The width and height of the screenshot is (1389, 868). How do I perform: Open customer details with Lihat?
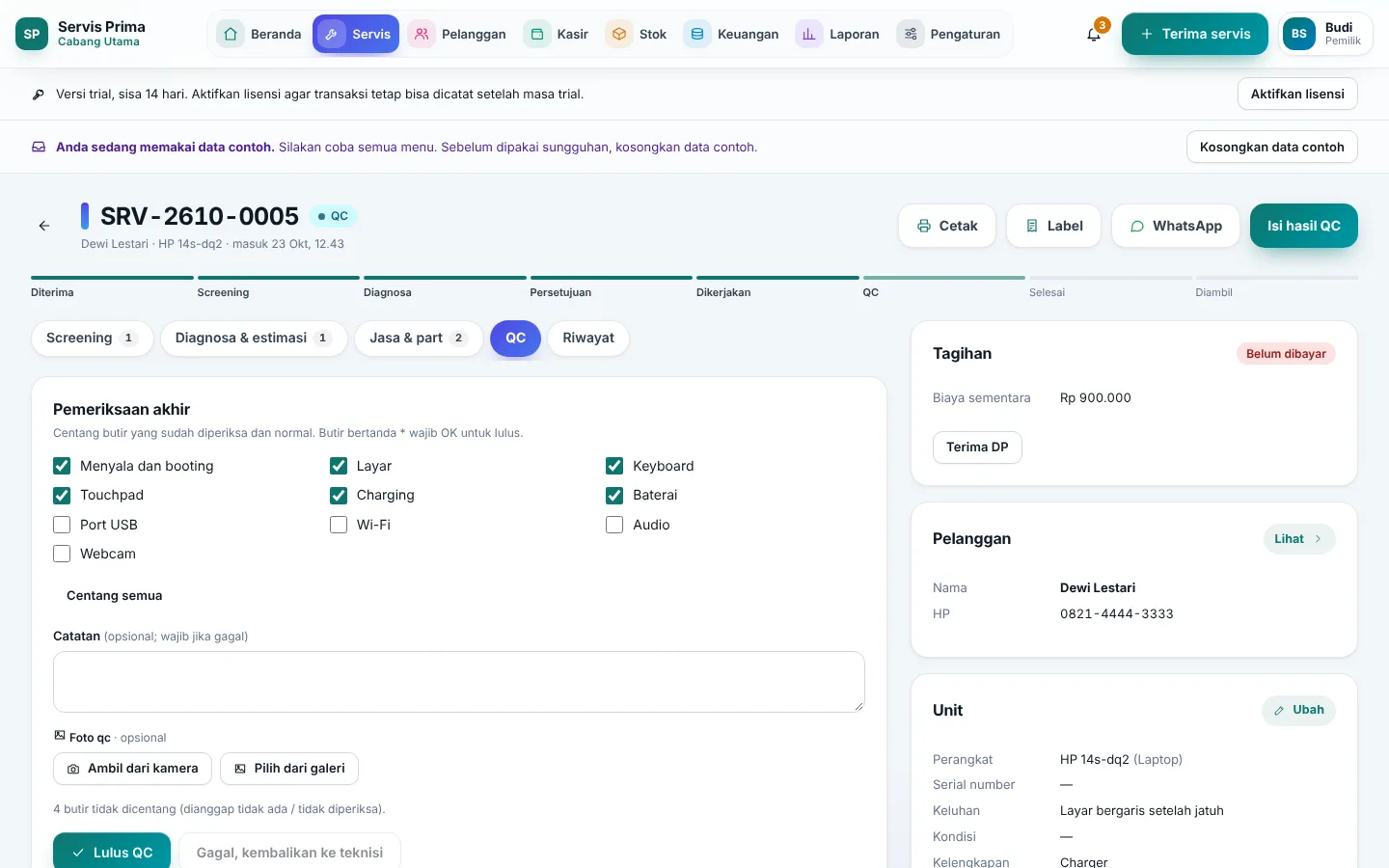click(x=1299, y=539)
